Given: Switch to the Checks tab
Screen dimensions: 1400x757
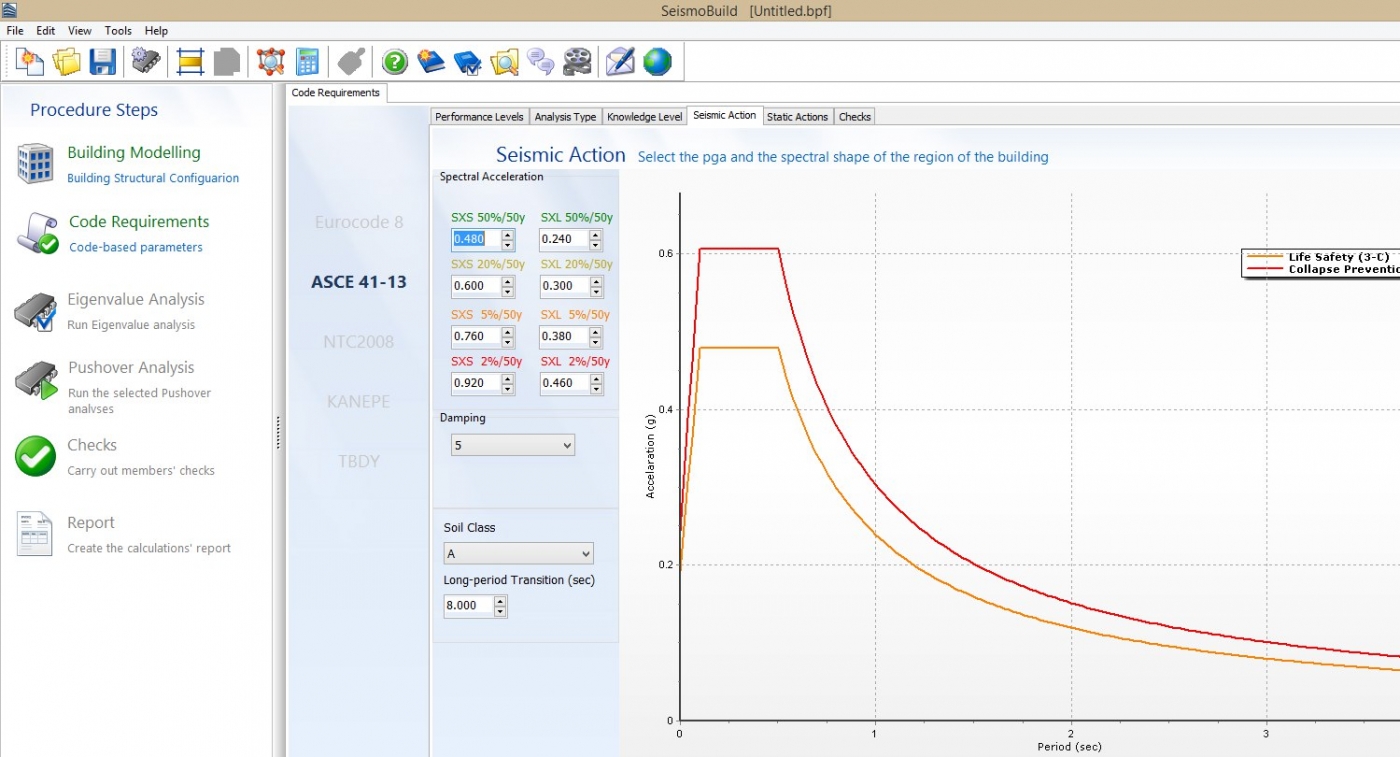Looking at the screenshot, I should click(854, 117).
